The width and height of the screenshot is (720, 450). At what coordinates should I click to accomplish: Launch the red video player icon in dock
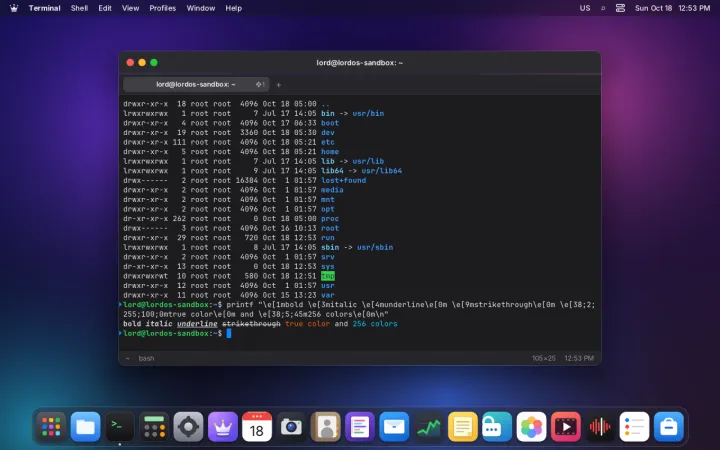pos(565,427)
